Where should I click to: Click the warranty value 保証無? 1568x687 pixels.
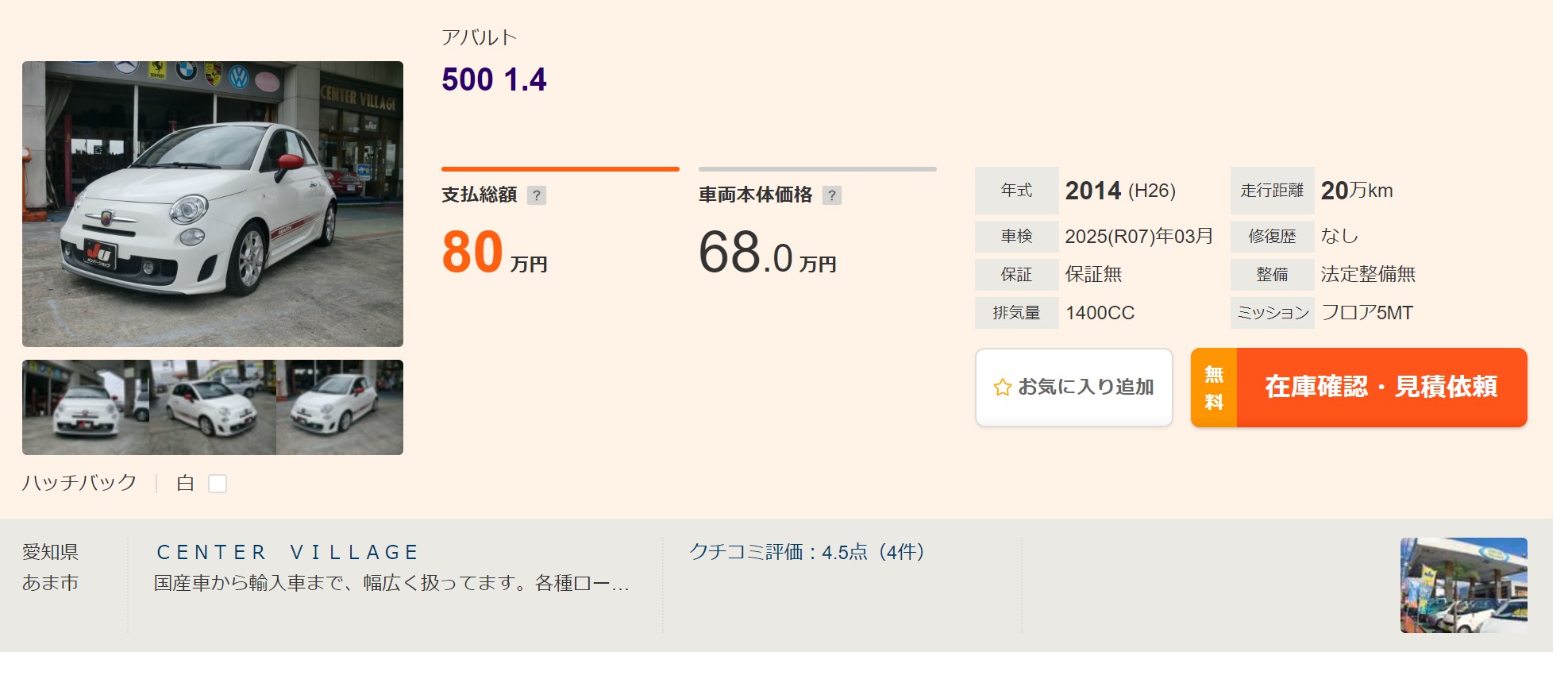tap(1094, 275)
